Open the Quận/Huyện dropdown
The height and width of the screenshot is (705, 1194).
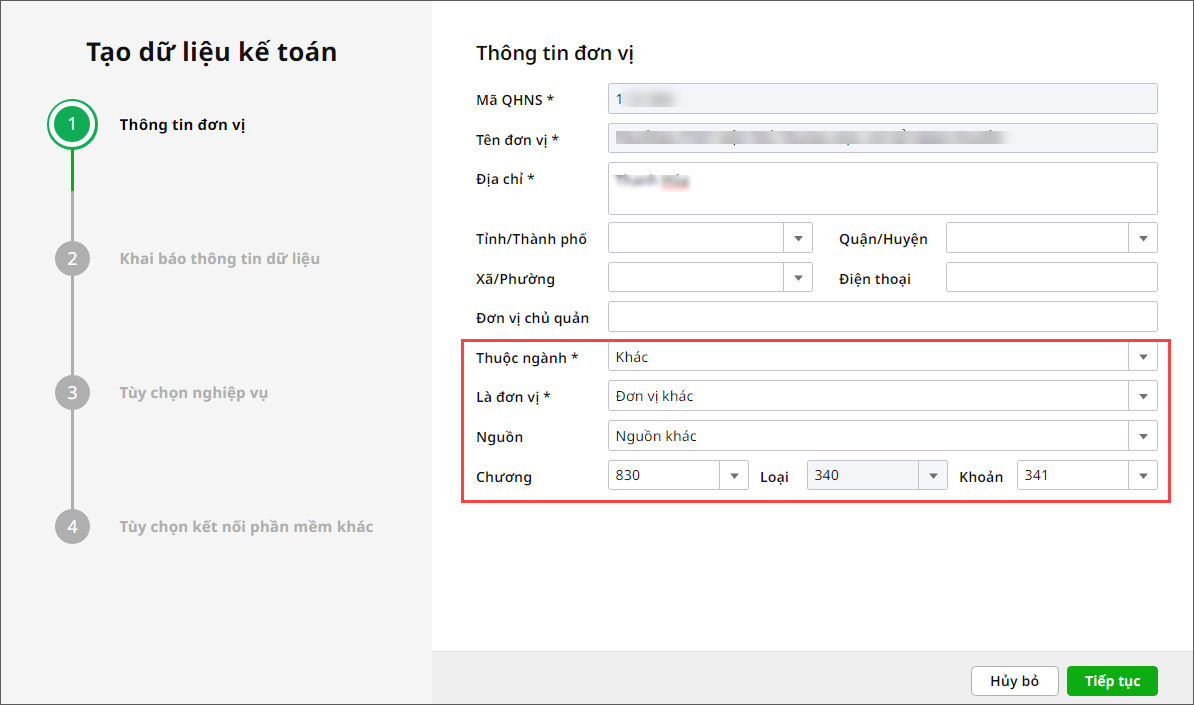[1143, 238]
